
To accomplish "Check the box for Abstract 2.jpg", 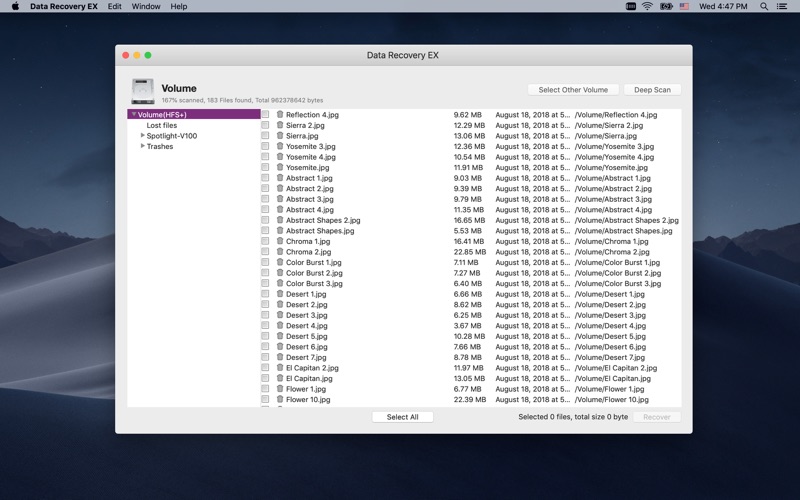I will 265,188.
